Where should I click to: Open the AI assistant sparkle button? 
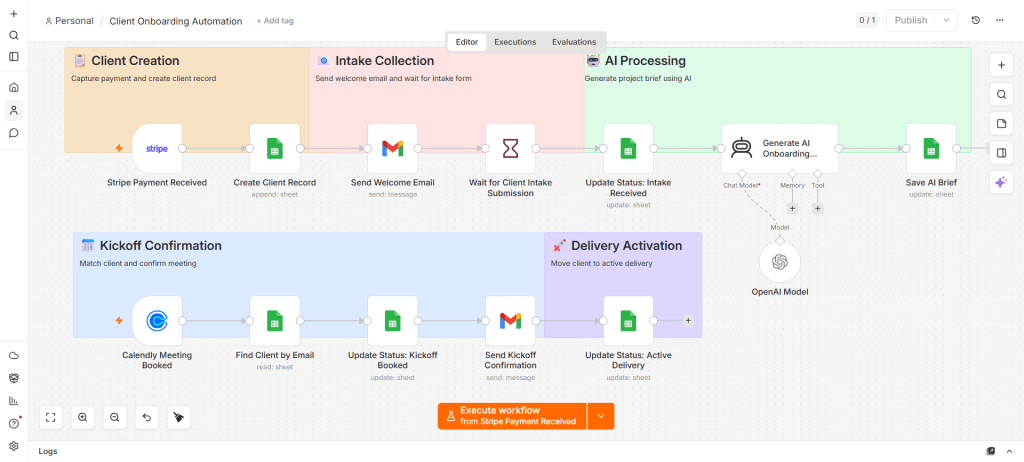pyautogui.click(x=1001, y=183)
